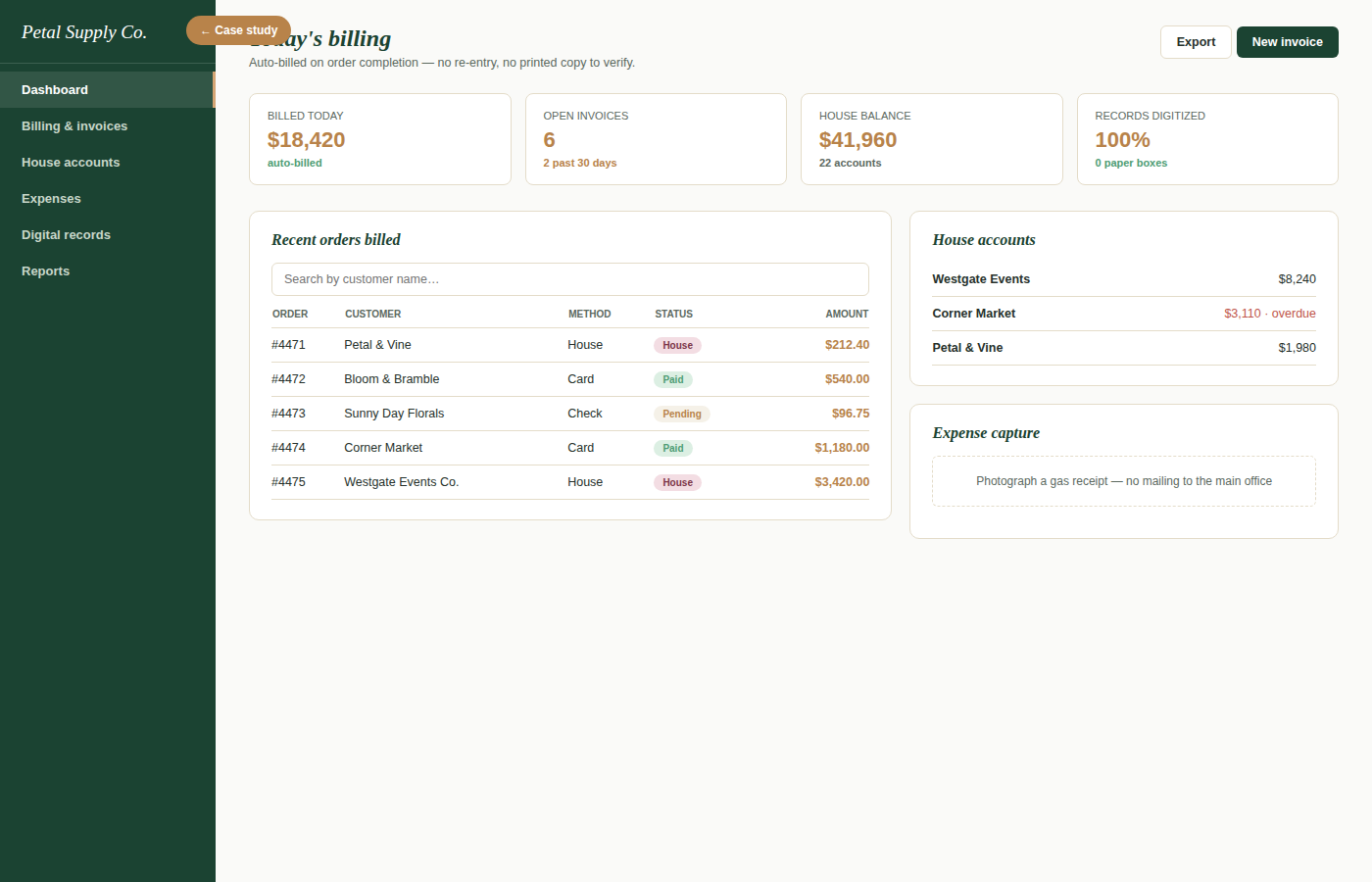Viewport: 1372px width, 882px height.
Task: Select the Westgate Events Co. order row
Action: (x=570, y=482)
